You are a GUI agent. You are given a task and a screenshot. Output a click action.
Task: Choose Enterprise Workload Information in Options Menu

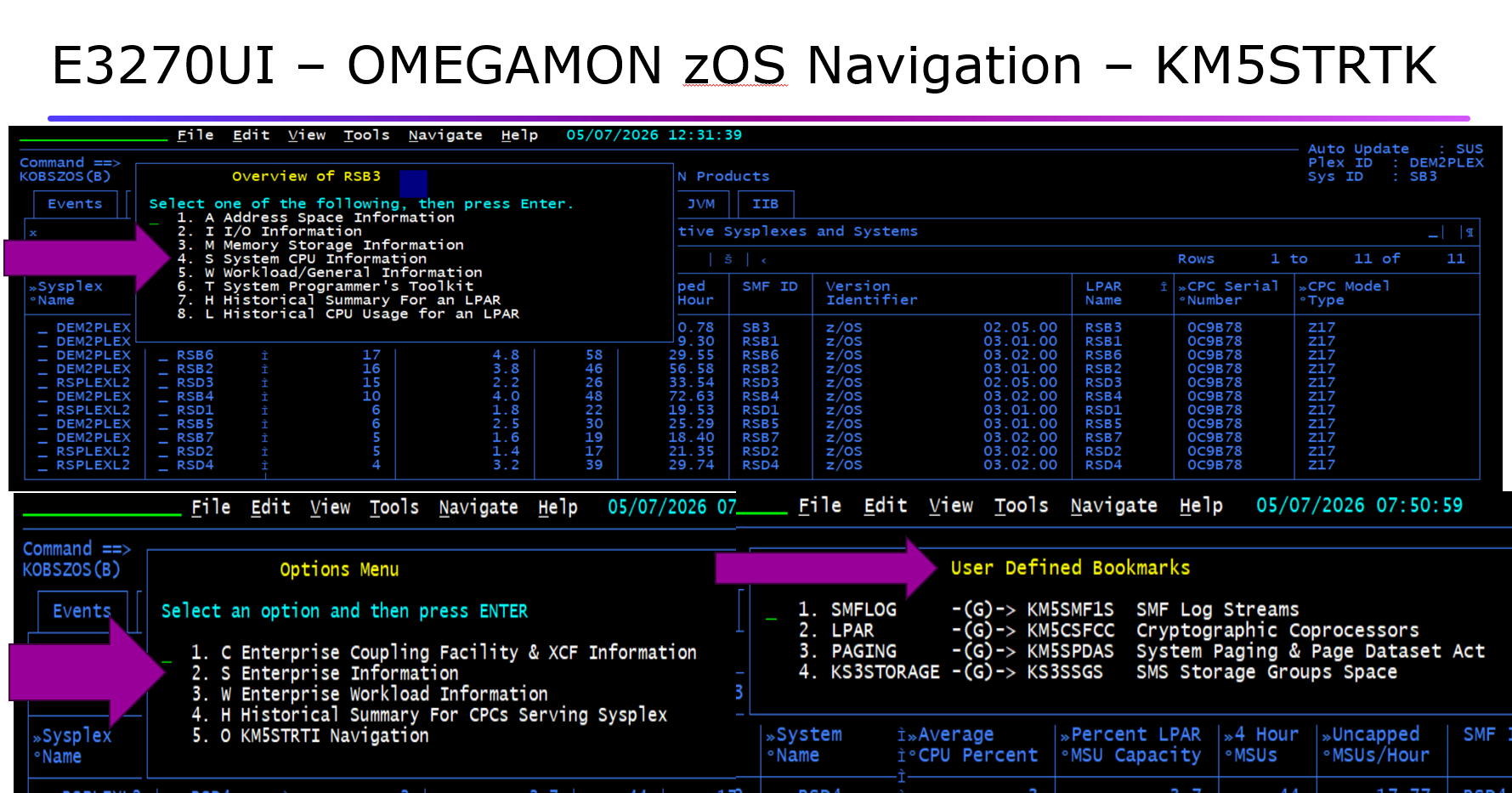click(369, 694)
